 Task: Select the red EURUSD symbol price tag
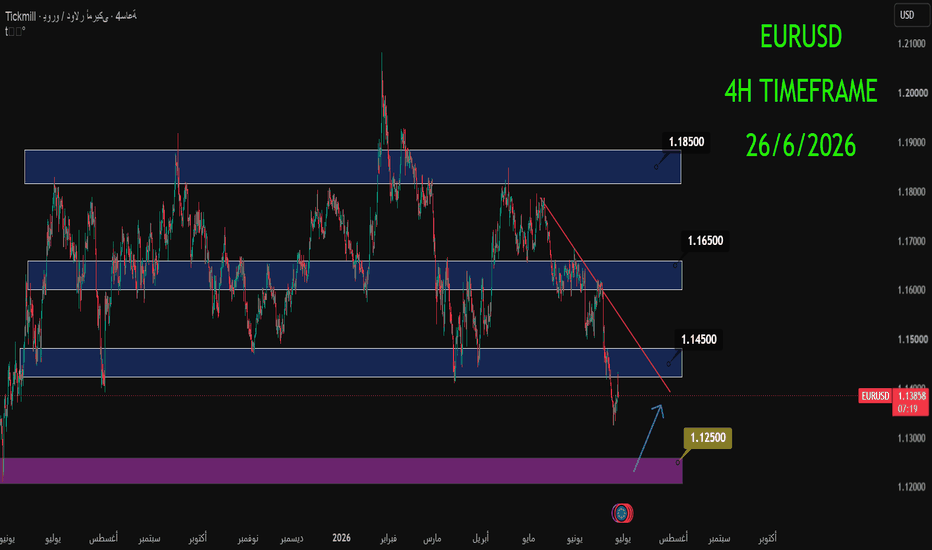point(875,396)
